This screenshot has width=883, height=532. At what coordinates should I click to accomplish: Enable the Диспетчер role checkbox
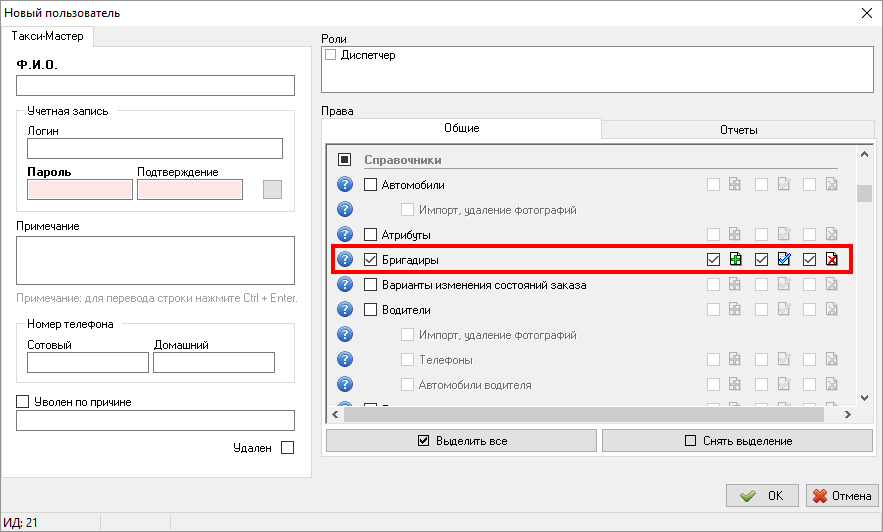(x=331, y=56)
